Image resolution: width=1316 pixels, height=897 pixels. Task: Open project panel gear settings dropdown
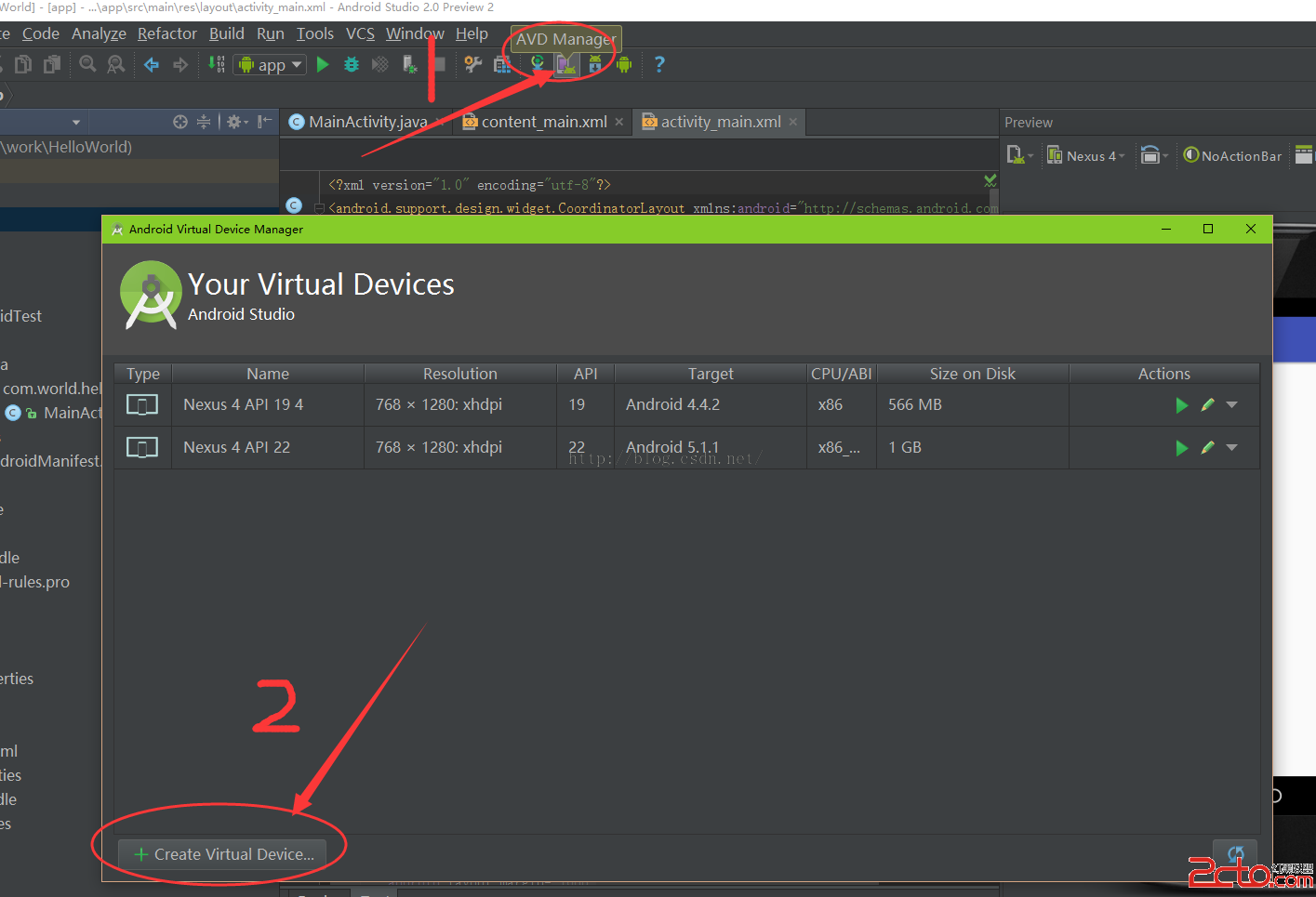click(x=237, y=122)
